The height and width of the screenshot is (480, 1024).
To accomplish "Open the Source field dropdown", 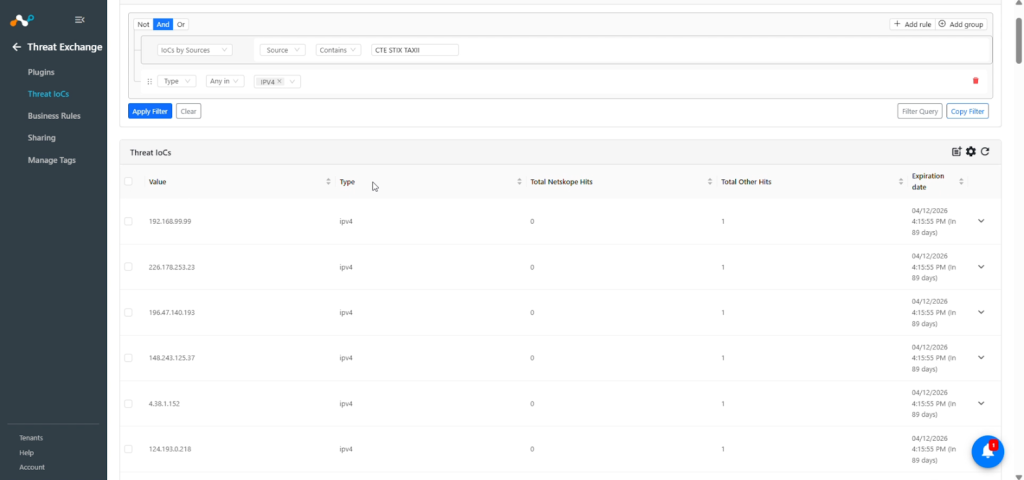I will 282,50.
